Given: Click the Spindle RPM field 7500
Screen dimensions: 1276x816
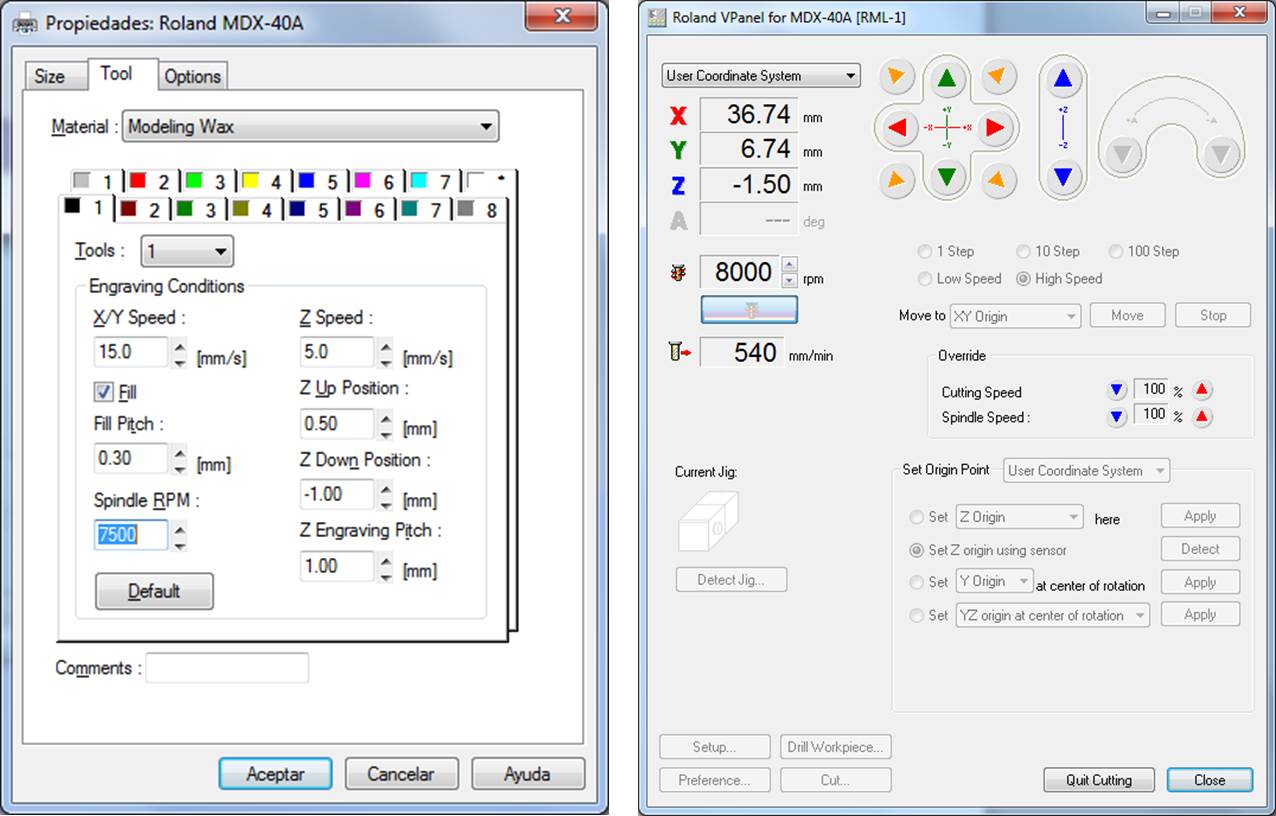Looking at the screenshot, I should point(130,535).
